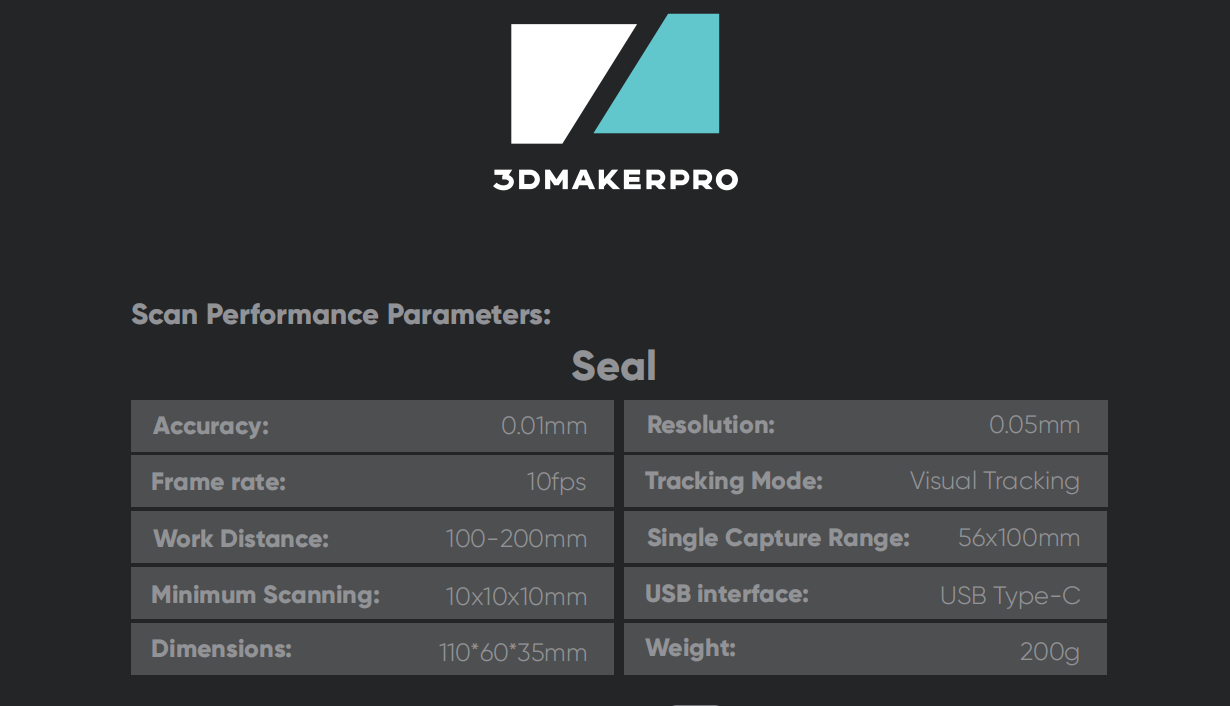The image size is (1230, 706).
Task: Select the Resolution label
Action: [x=711, y=425]
